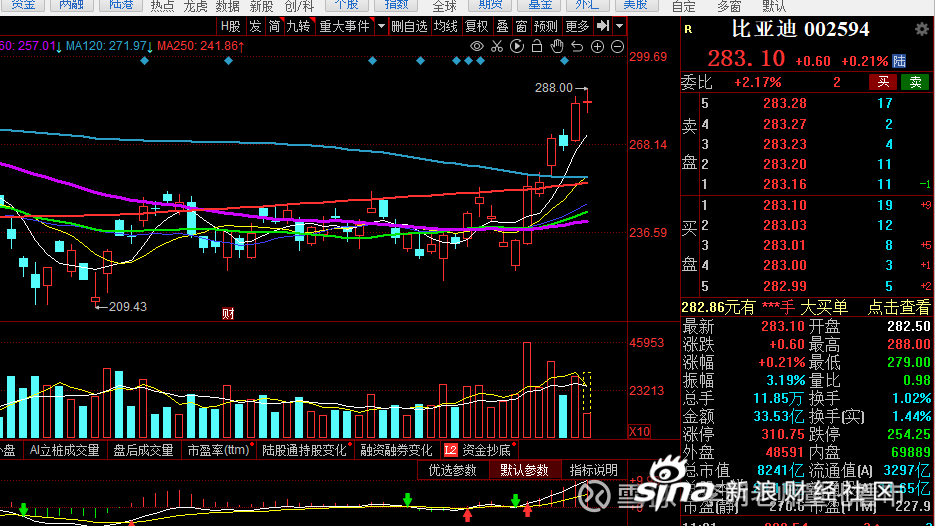935x526 pixels.
Task: Switch to 资金抄底 indicator tab
Action: coord(487,450)
